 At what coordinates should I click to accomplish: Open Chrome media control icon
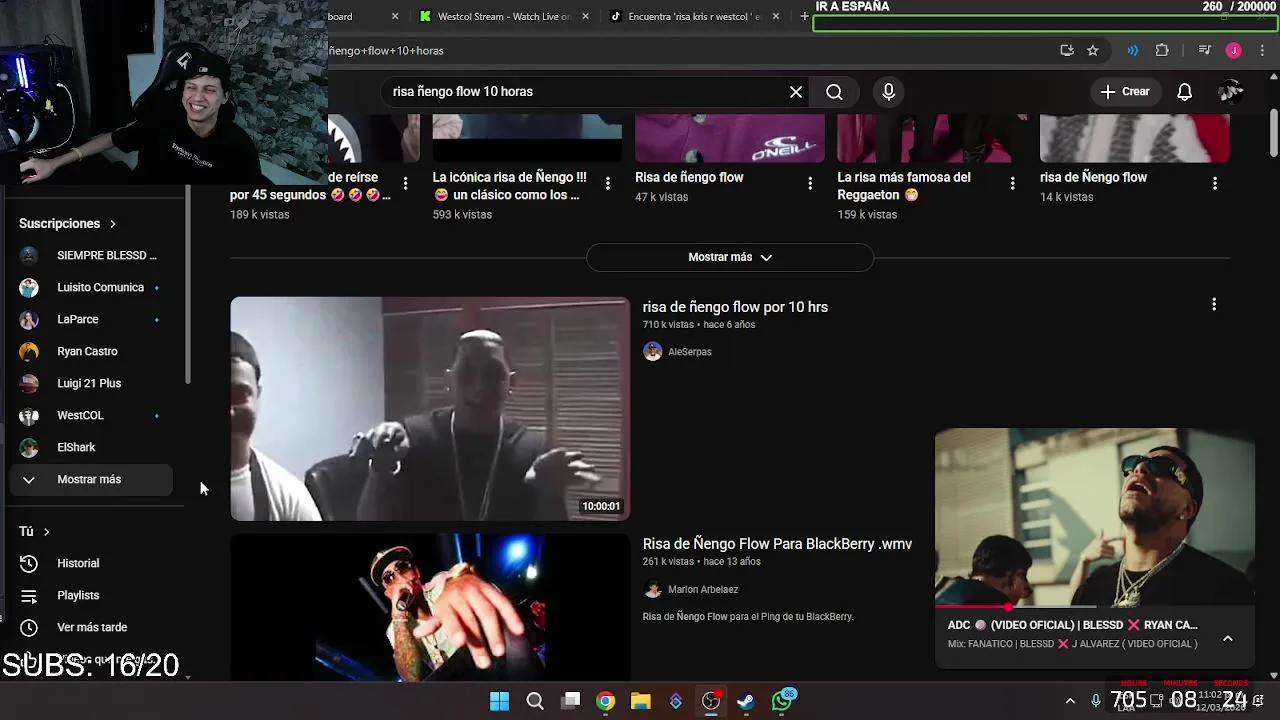pyautogui.click(x=1205, y=50)
